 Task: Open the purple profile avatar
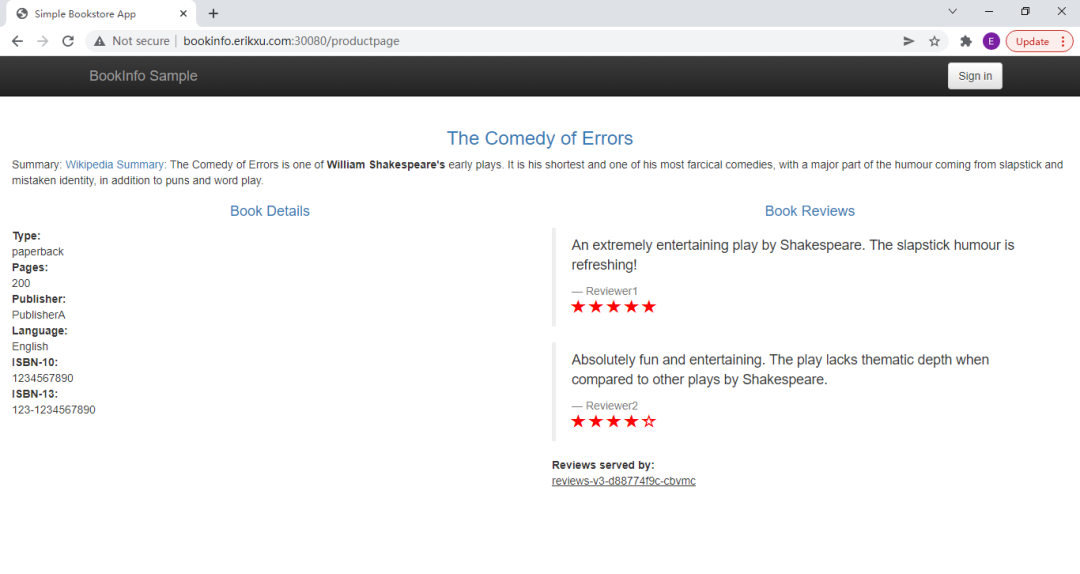tap(991, 41)
